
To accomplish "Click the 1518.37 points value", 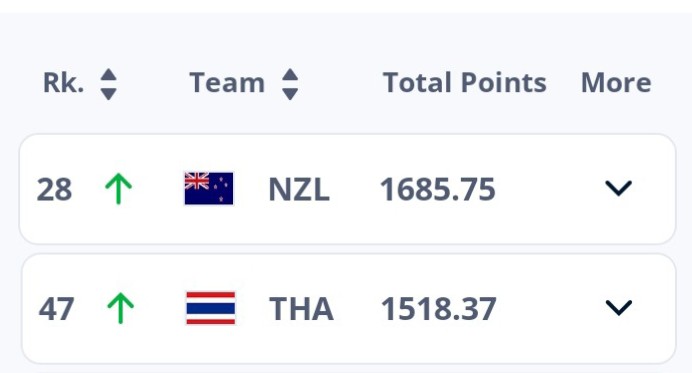I will click(x=439, y=309).
